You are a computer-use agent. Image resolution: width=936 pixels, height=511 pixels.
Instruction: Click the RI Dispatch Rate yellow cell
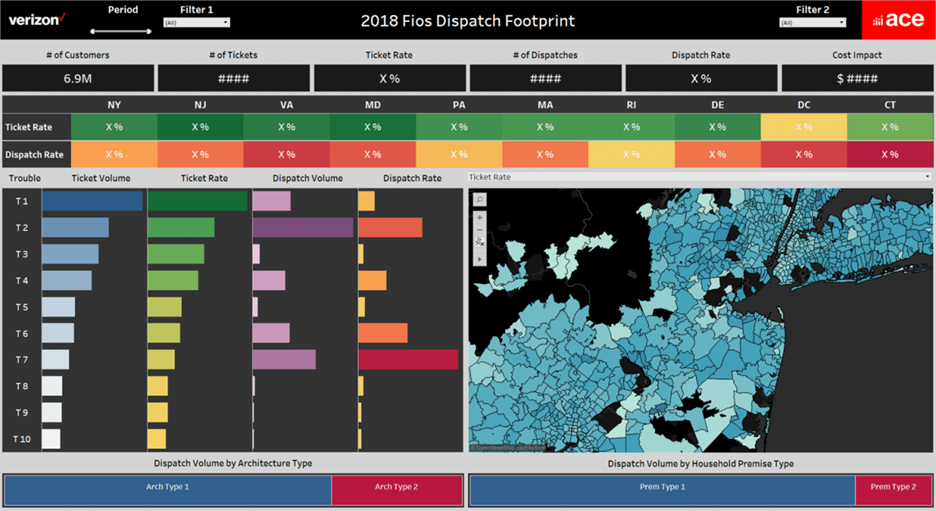(631, 155)
